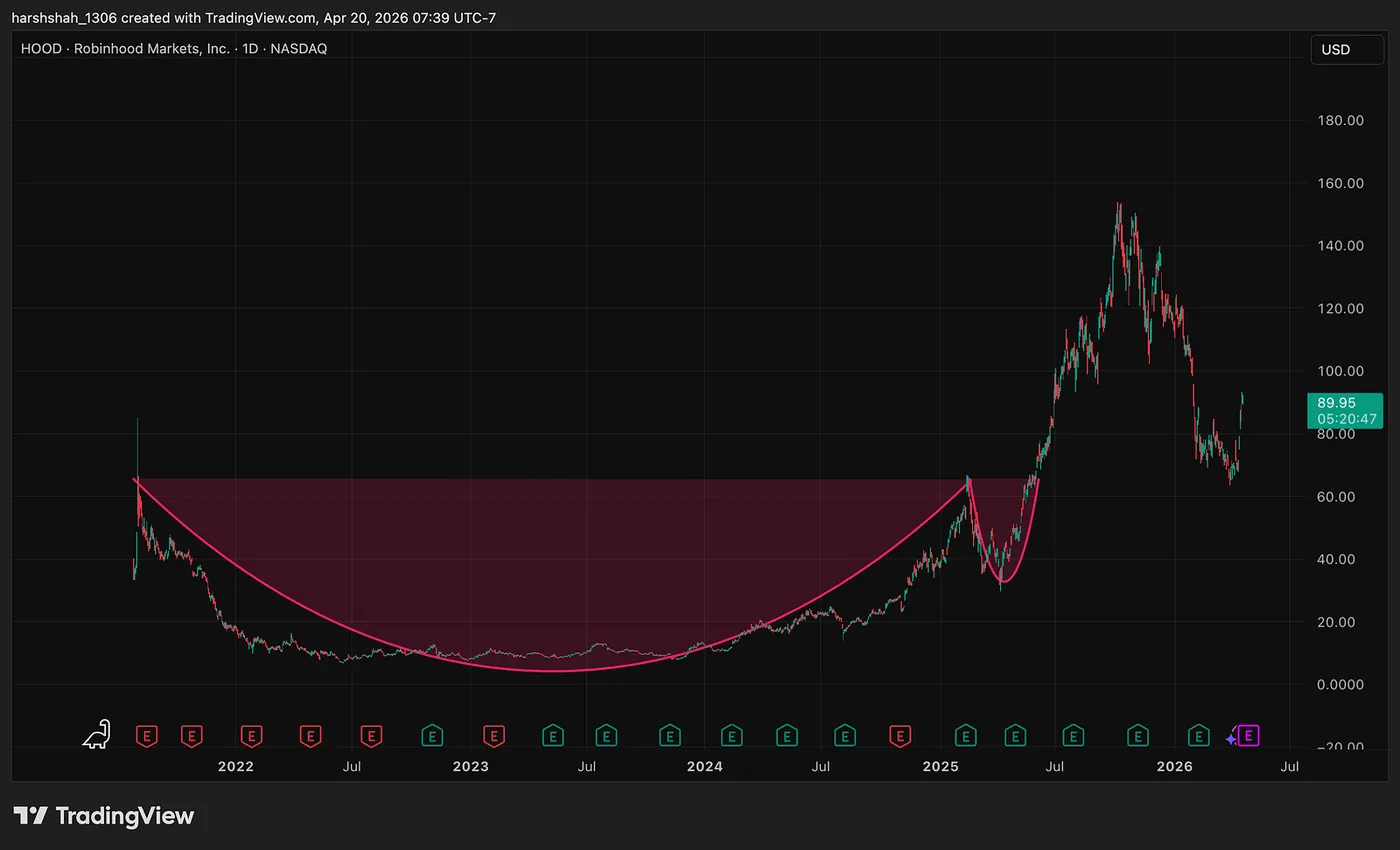Click the 2022 label on the time axis

236,767
